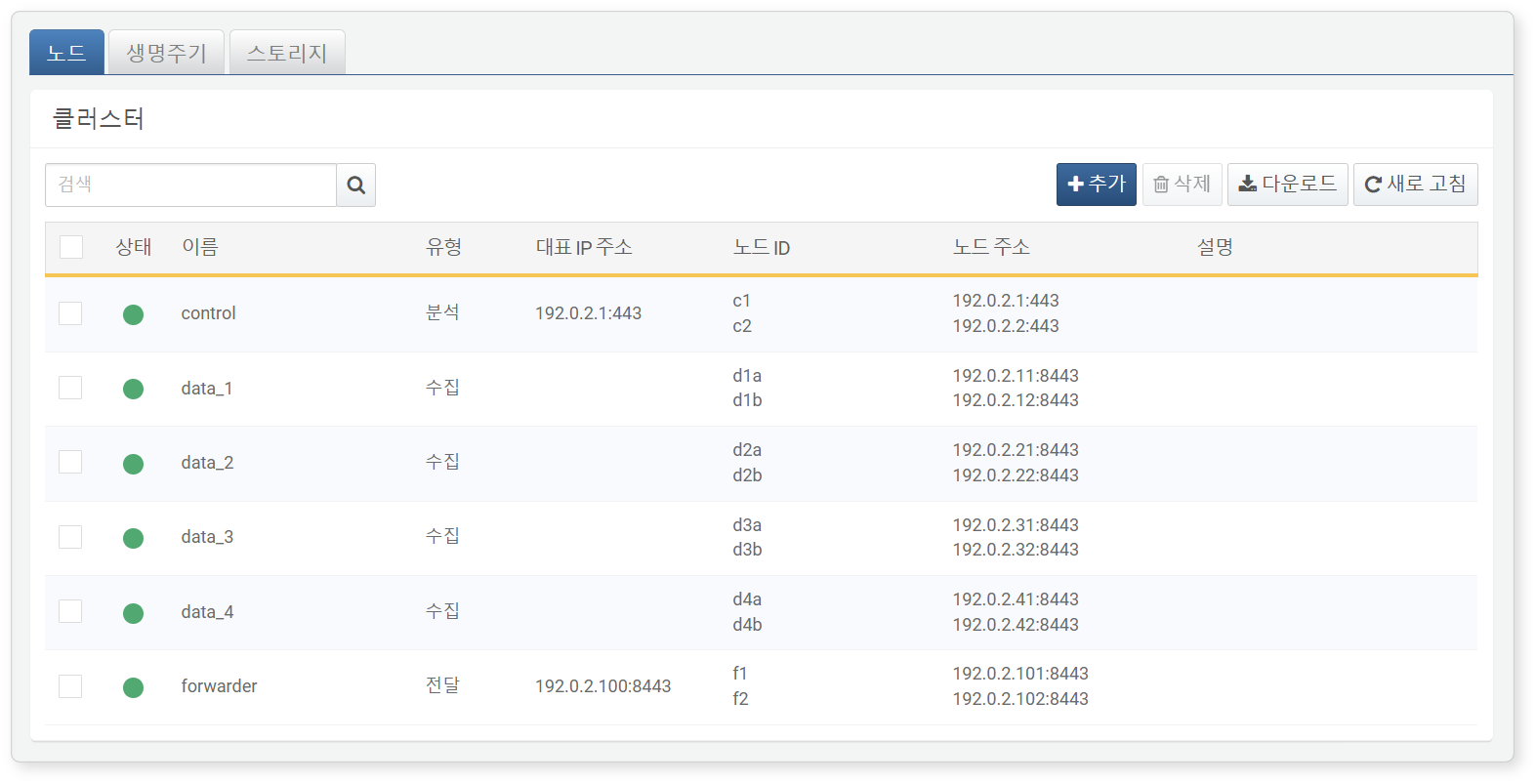Open the 스토리지 tab
Image resolution: width=1536 pixels, height=784 pixels.
click(x=287, y=53)
